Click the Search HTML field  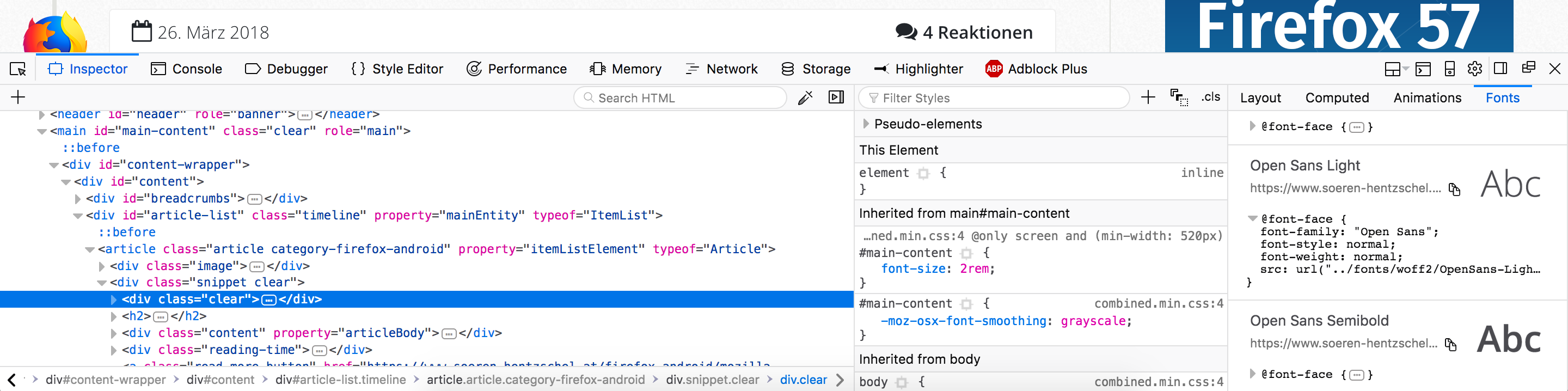point(681,98)
